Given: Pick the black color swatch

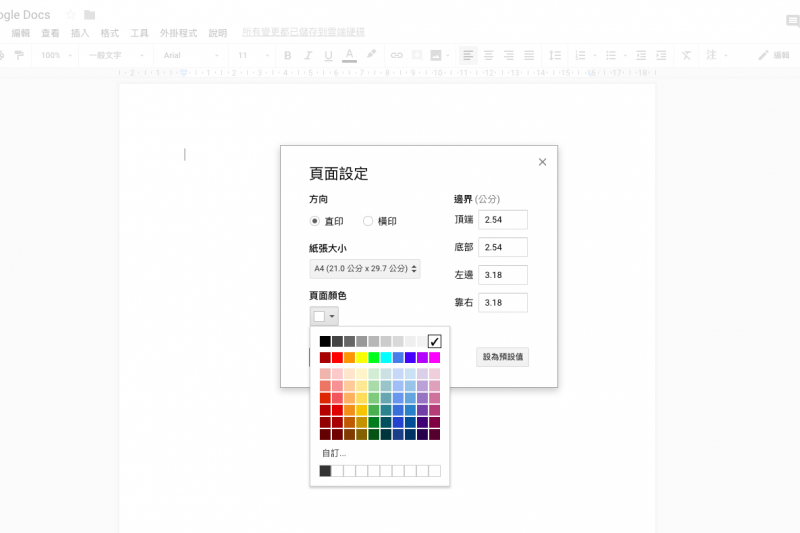Looking at the screenshot, I should point(325,341).
